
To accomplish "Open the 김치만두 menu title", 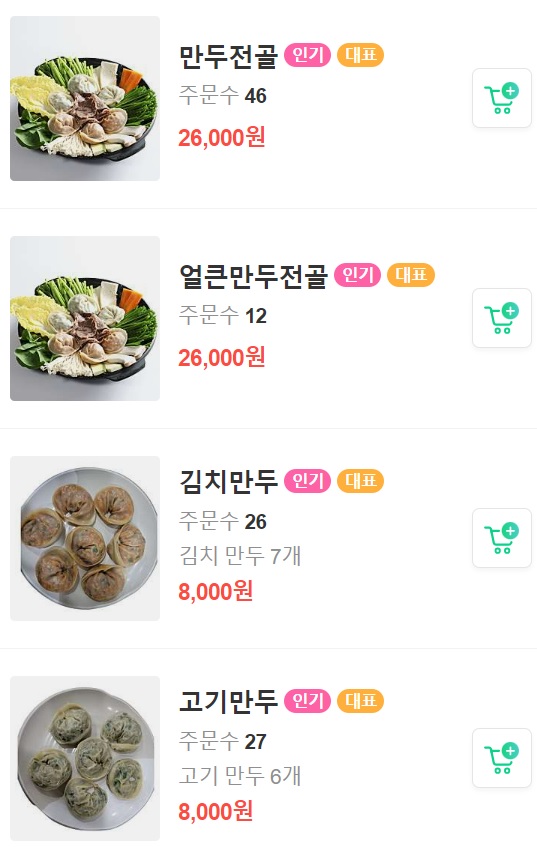I will click(228, 482).
